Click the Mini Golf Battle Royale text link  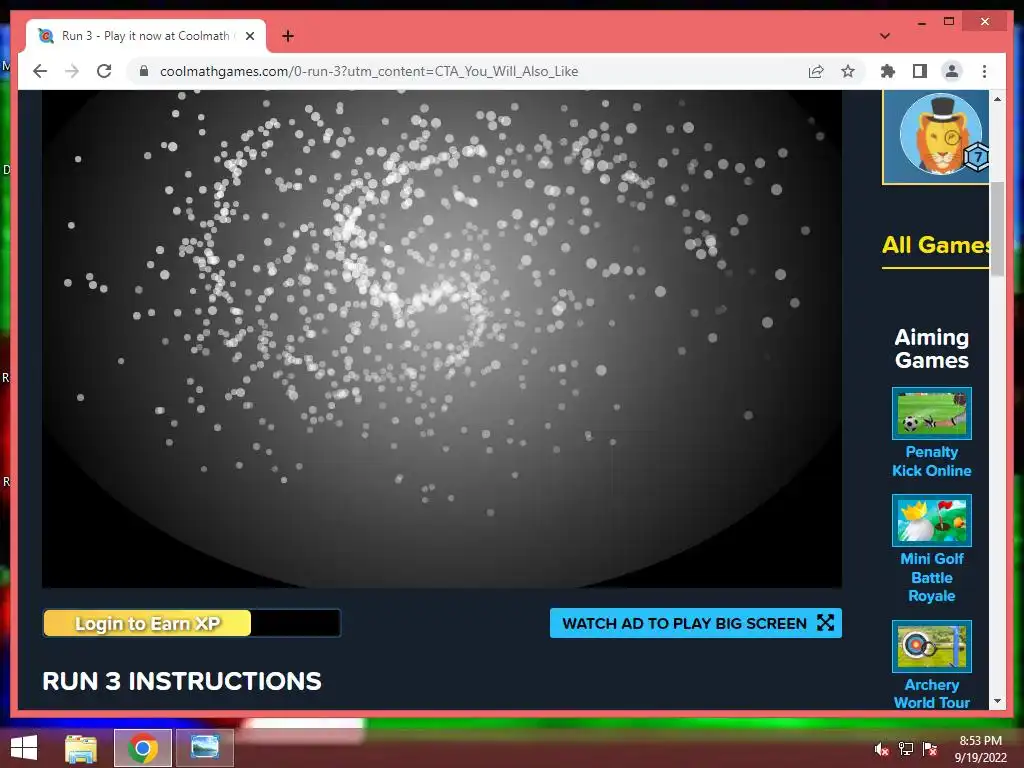pos(931,577)
